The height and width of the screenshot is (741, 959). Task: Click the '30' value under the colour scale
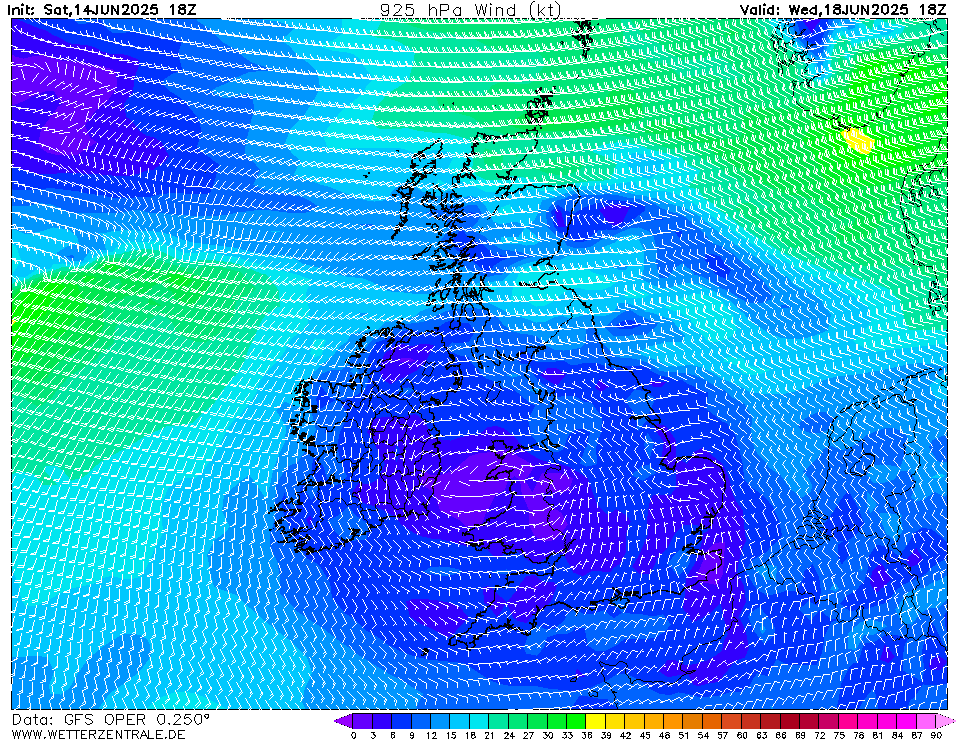click(x=547, y=735)
